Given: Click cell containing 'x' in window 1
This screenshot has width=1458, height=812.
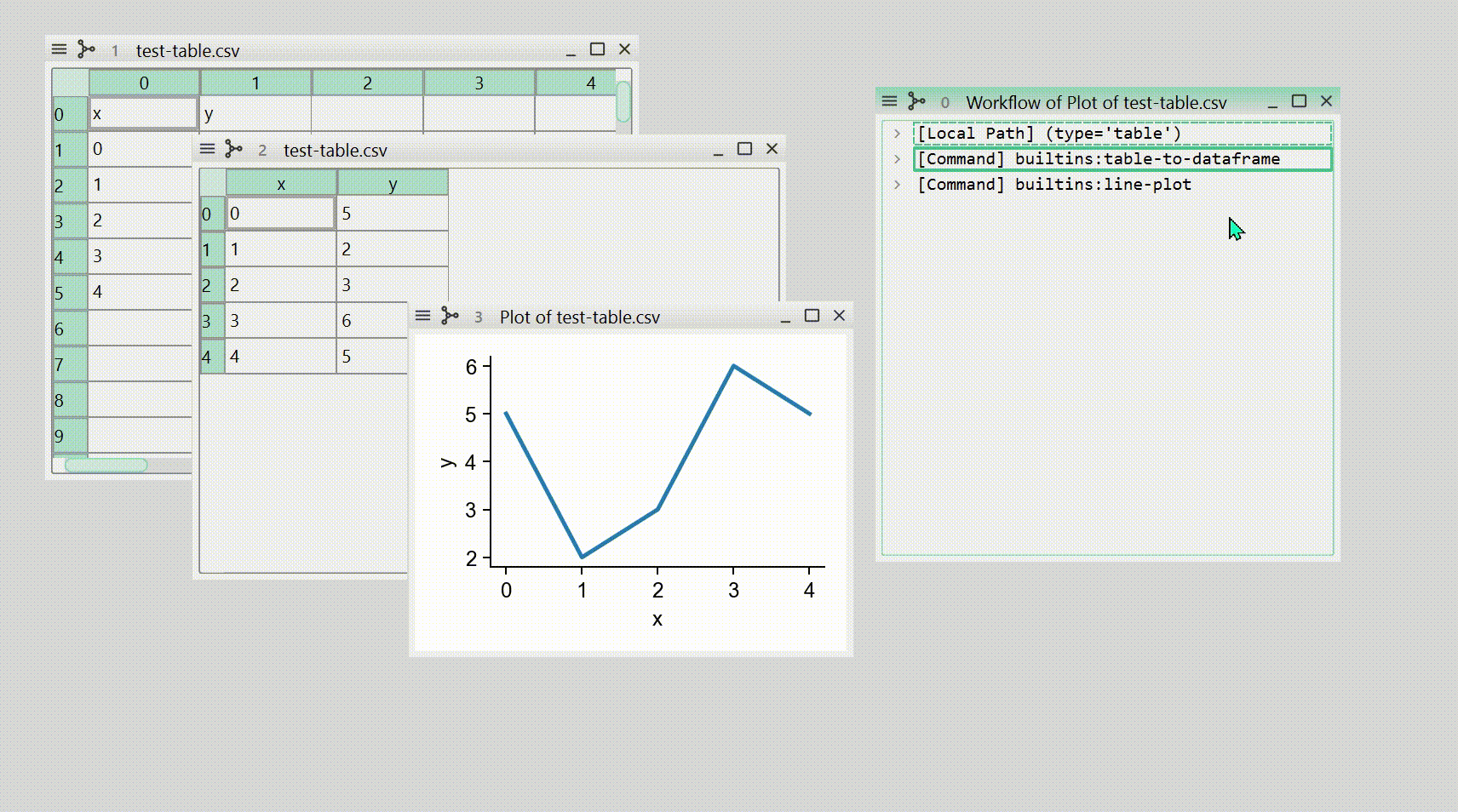Looking at the screenshot, I should pyautogui.click(x=144, y=113).
